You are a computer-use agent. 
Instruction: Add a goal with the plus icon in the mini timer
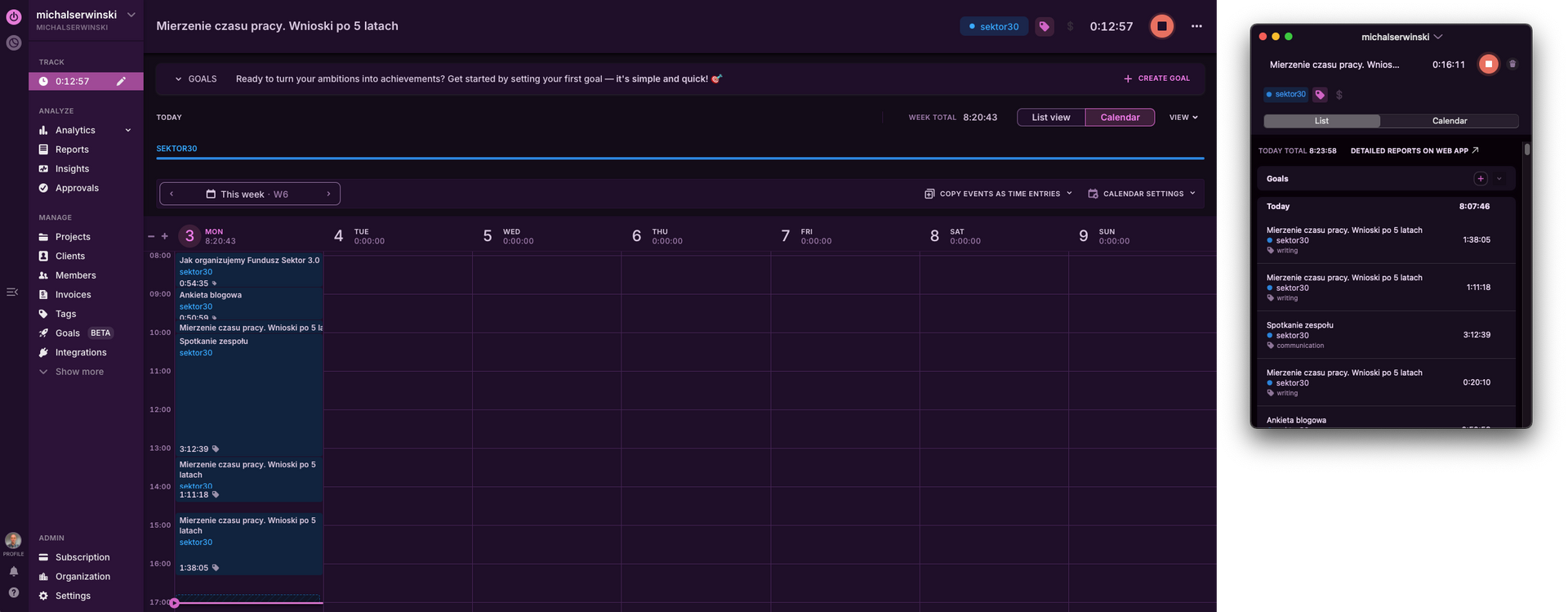click(x=1480, y=179)
